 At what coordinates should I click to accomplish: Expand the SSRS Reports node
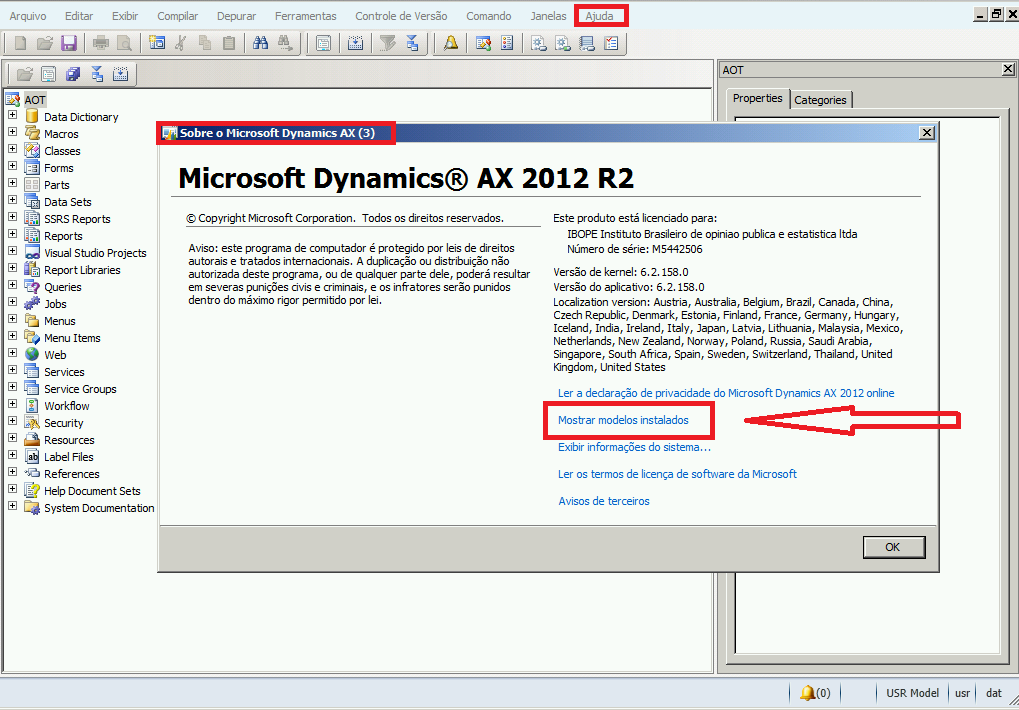pos(12,216)
